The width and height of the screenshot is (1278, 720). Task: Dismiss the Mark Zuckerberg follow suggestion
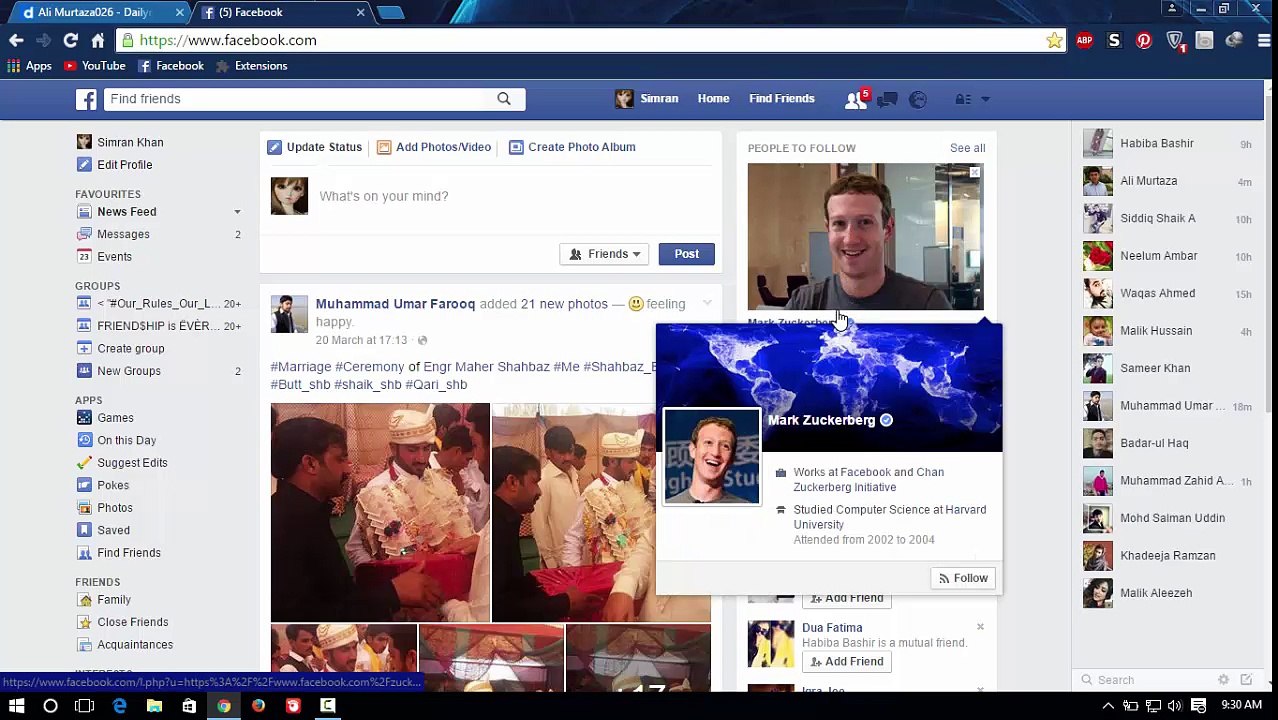[x=975, y=173]
